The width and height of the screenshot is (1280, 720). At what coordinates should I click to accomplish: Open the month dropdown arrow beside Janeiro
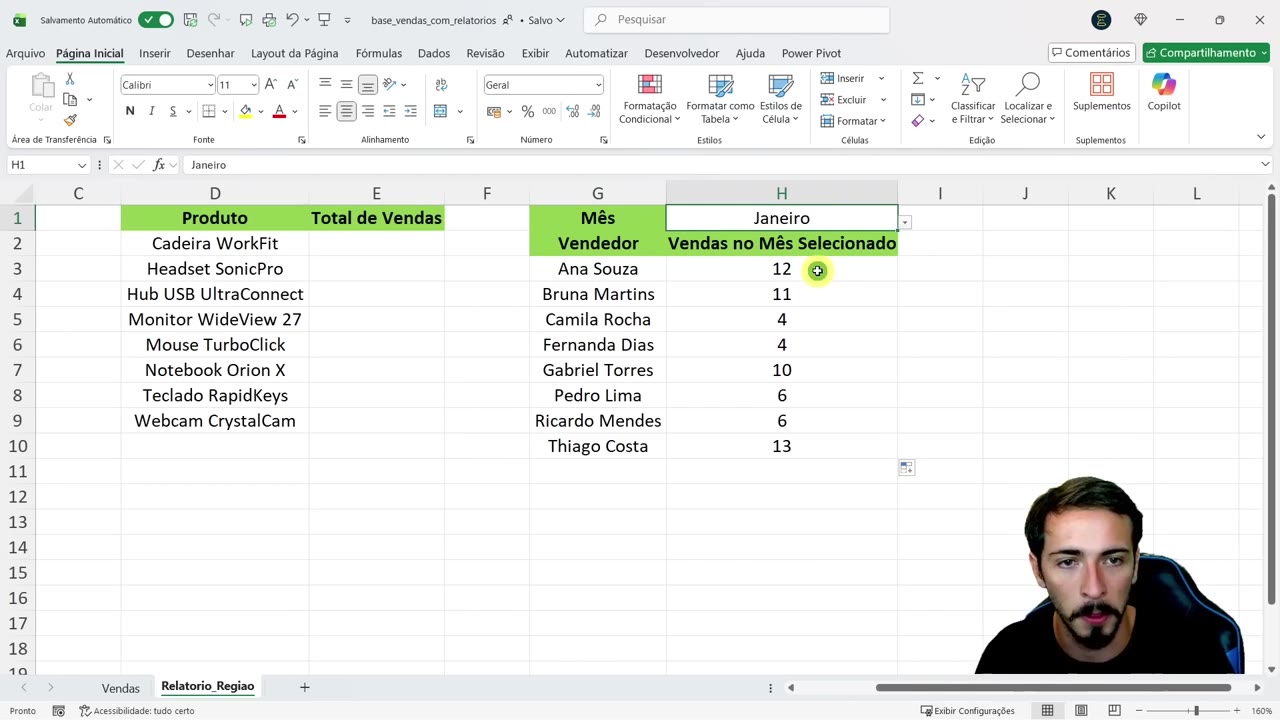pyautogui.click(x=905, y=222)
